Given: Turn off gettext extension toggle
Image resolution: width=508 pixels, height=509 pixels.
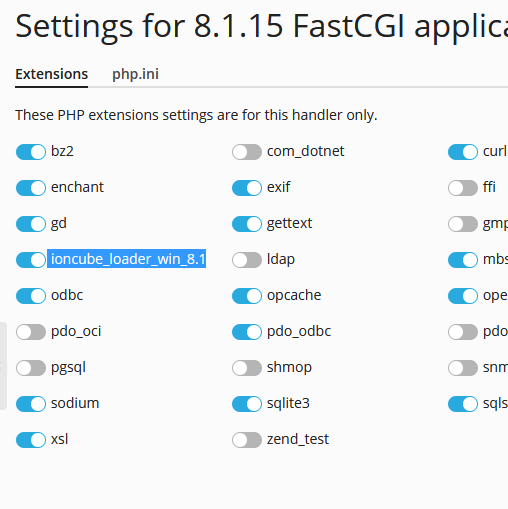Looking at the screenshot, I should (x=247, y=224).
